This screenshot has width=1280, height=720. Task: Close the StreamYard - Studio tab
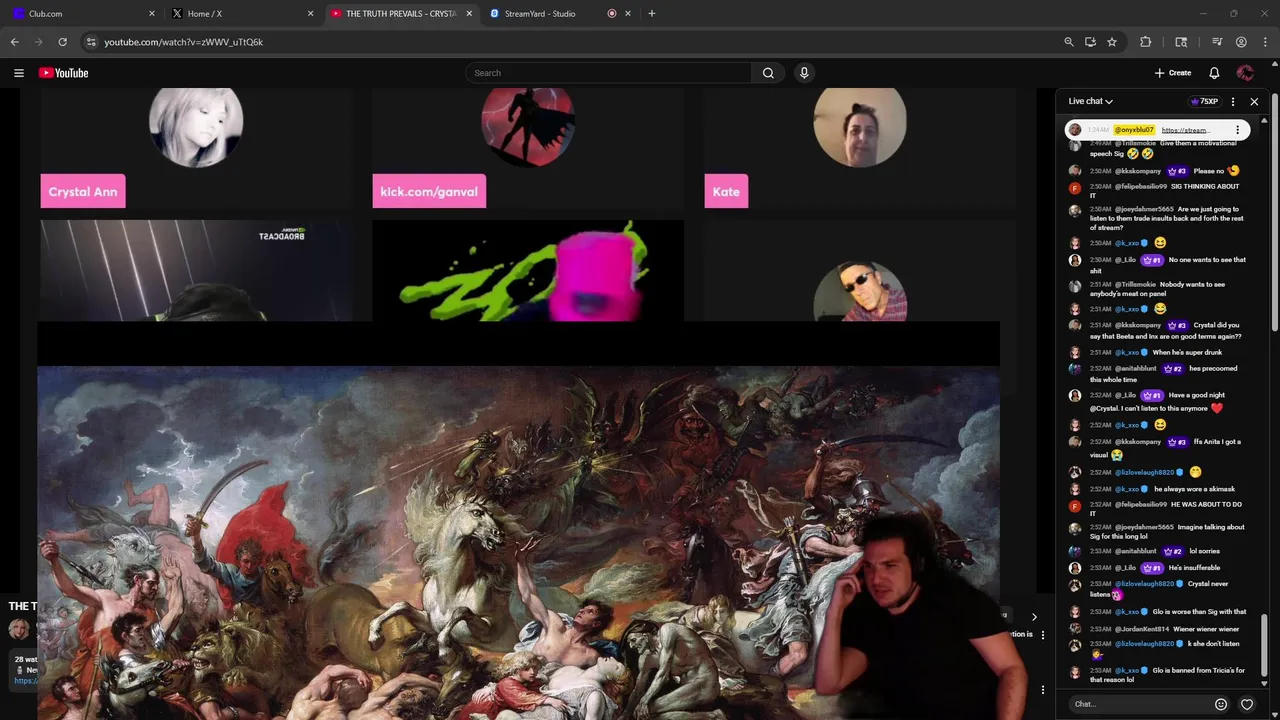pyautogui.click(x=628, y=13)
